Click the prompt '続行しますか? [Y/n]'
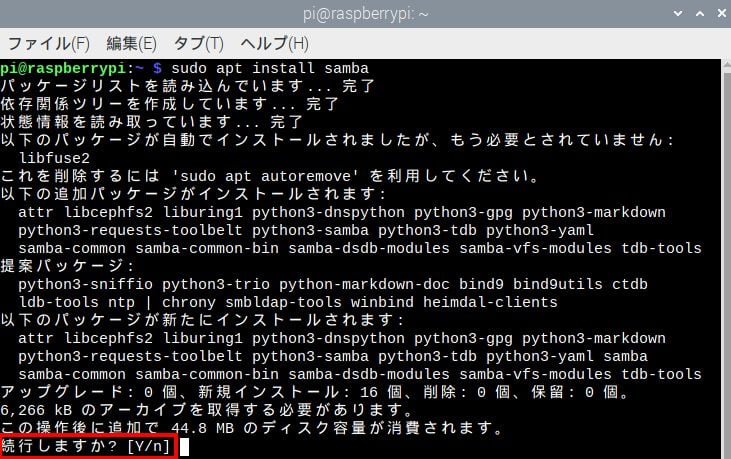 pos(85,446)
